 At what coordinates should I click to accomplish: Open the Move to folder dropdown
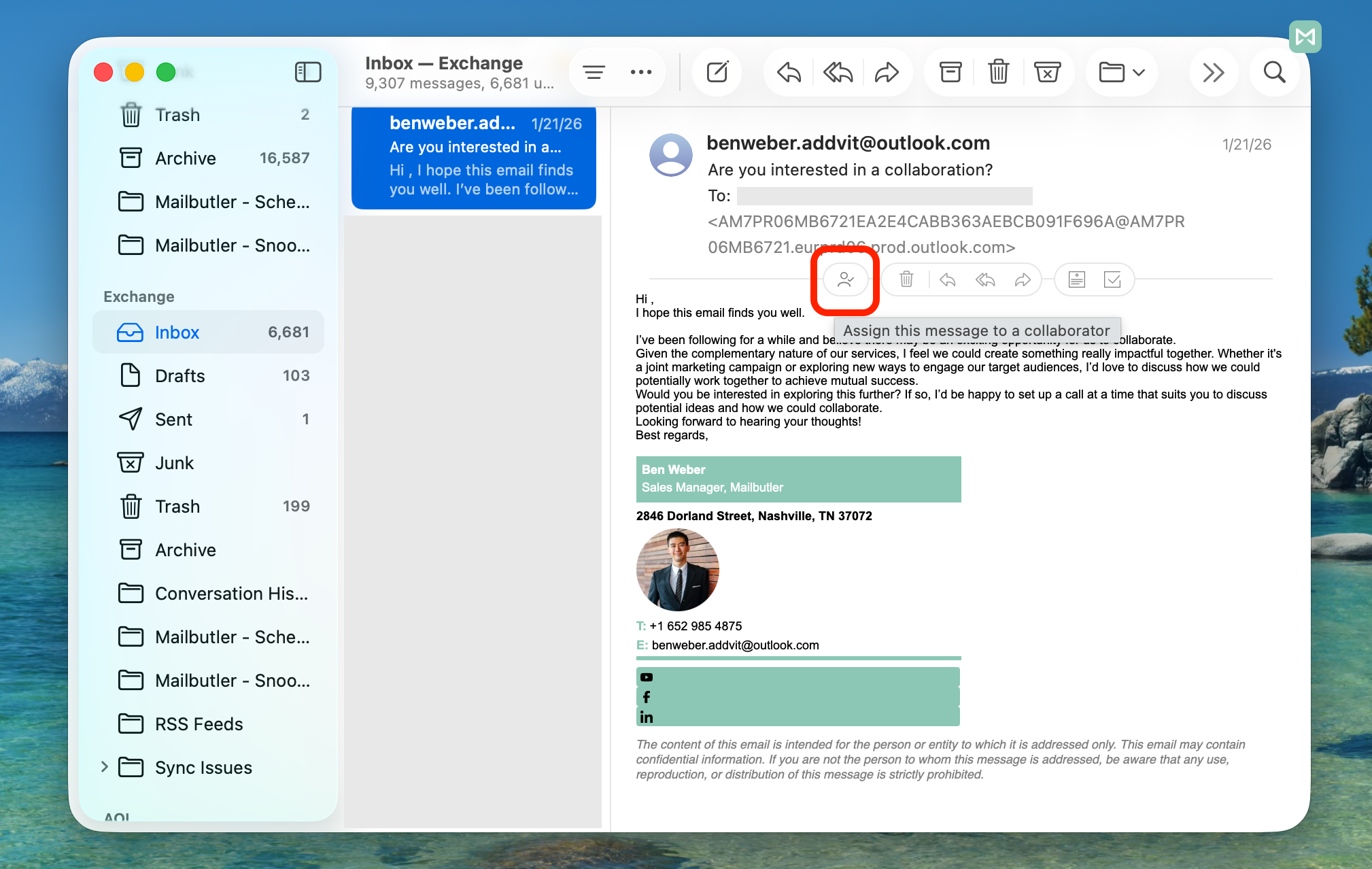(1122, 72)
